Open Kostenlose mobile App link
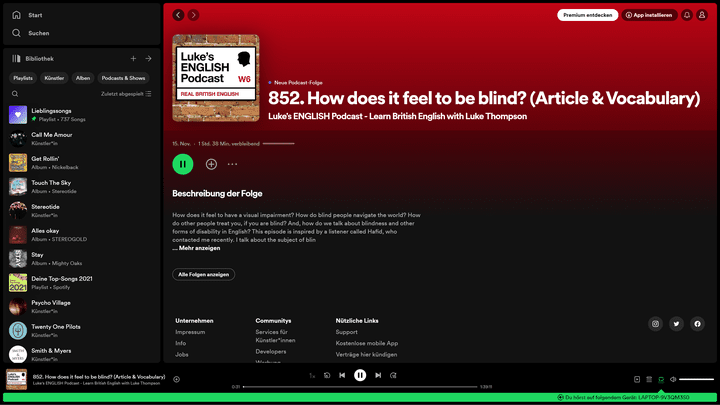Image resolution: width=720 pixels, height=405 pixels. (x=367, y=343)
